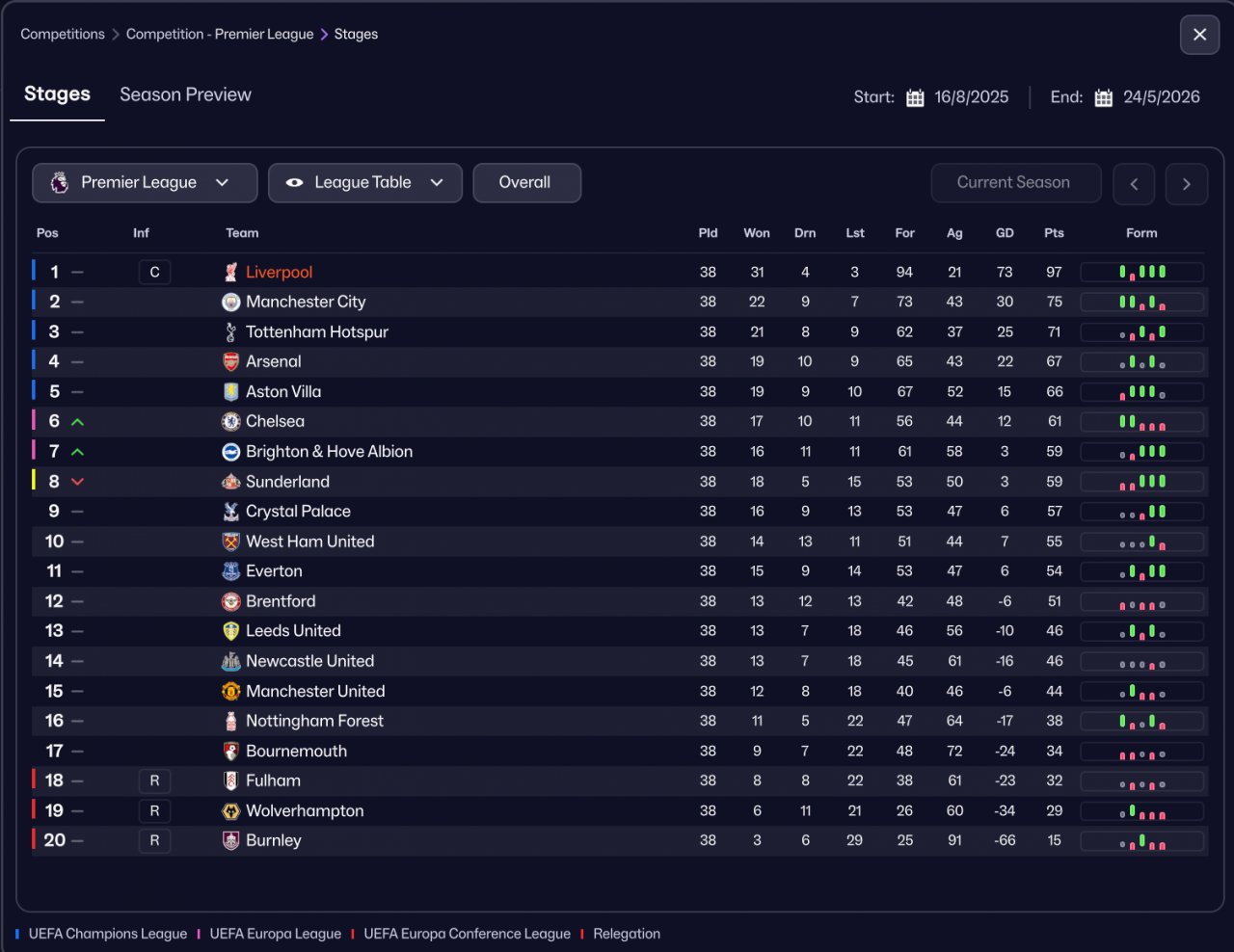Open the Premier League competition dropdown
1234x952 pixels.
[145, 183]
